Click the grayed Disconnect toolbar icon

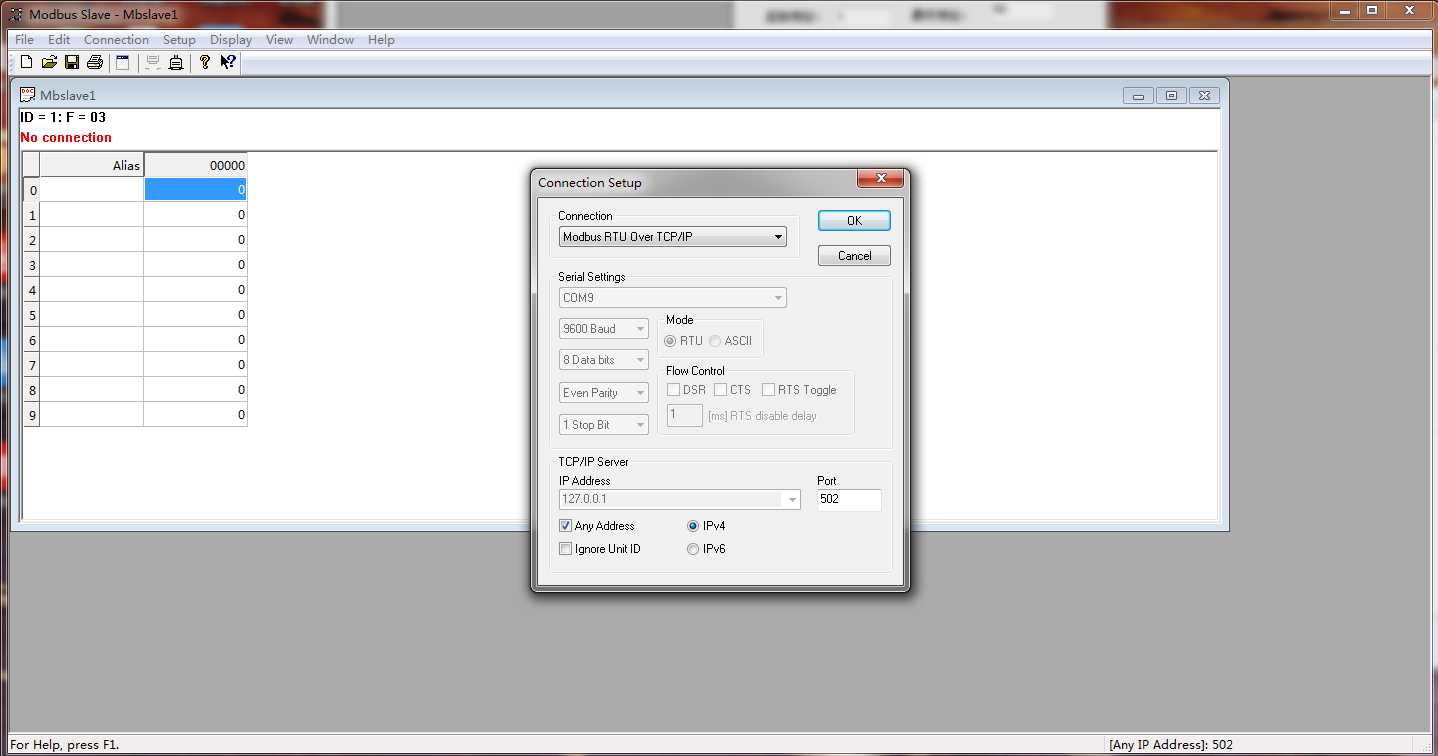[x=153, y=62]
